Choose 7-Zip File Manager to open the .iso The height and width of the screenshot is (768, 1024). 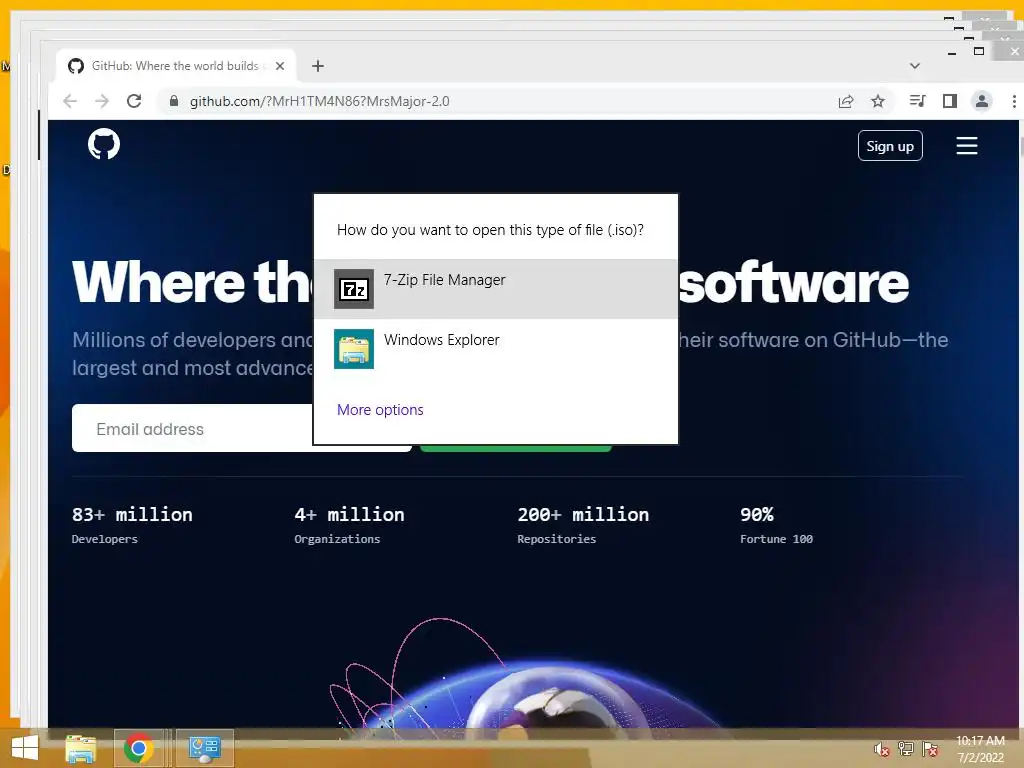point(496,289)
